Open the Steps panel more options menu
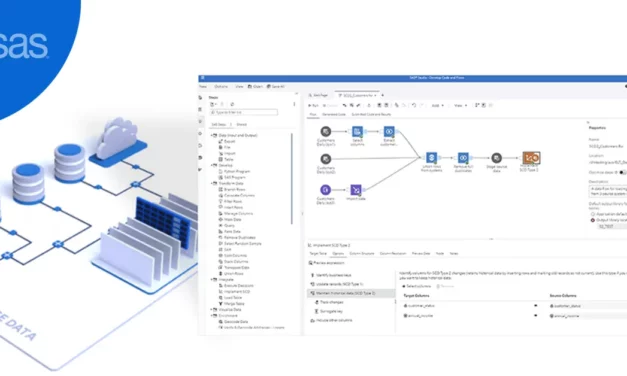 click(294, 104)
